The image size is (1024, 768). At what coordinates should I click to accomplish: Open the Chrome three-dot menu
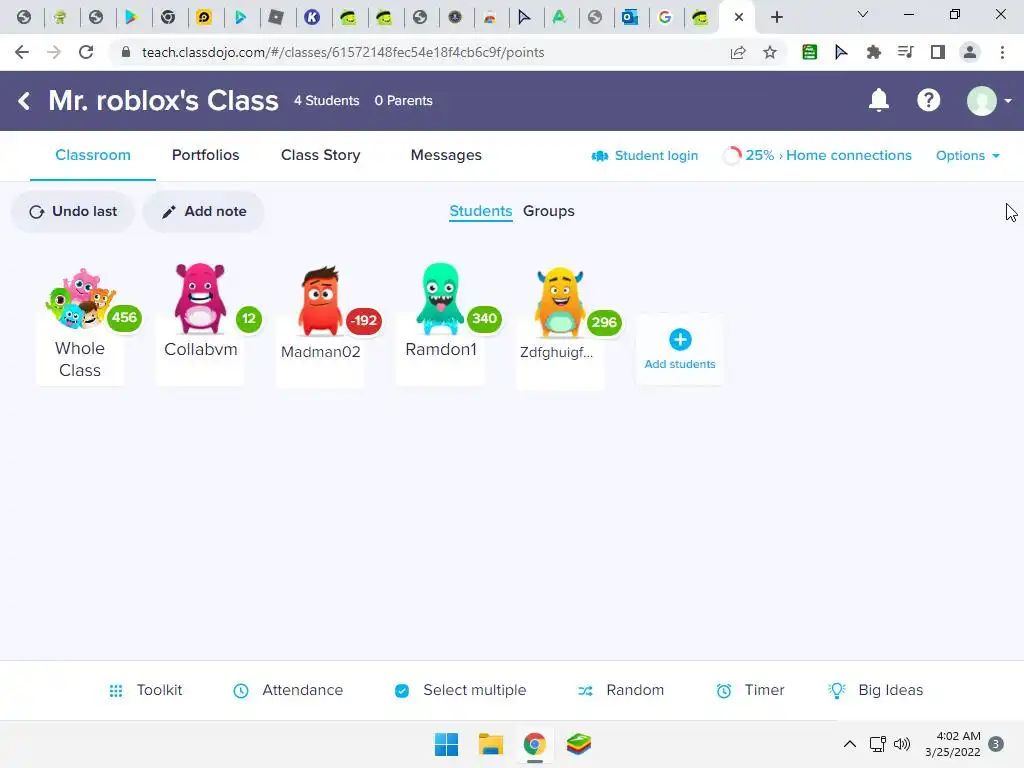[1002, 52]
